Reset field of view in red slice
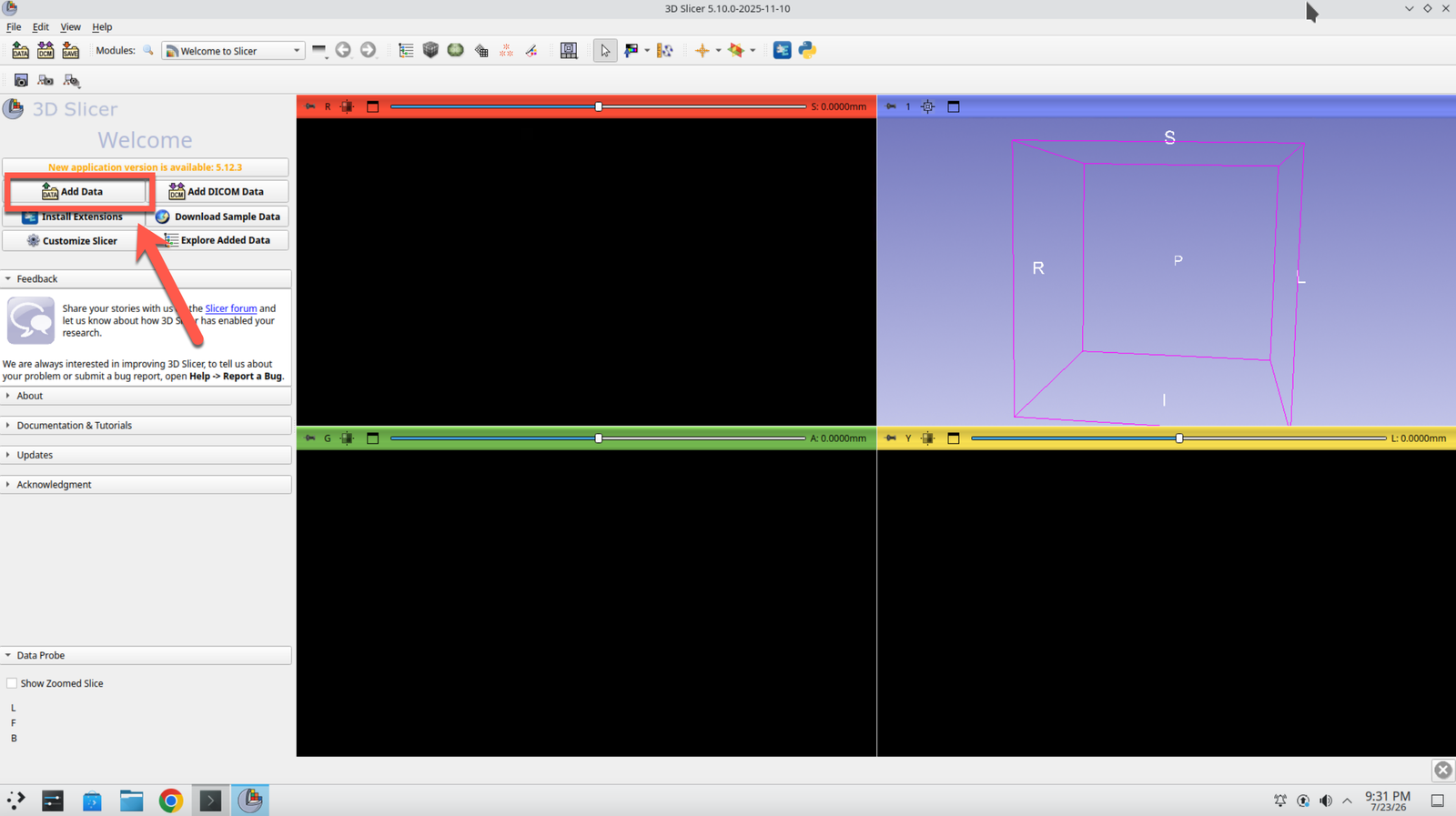This screenshot has width=1456, height=816. pyautogui.click(x=347, y=106)
